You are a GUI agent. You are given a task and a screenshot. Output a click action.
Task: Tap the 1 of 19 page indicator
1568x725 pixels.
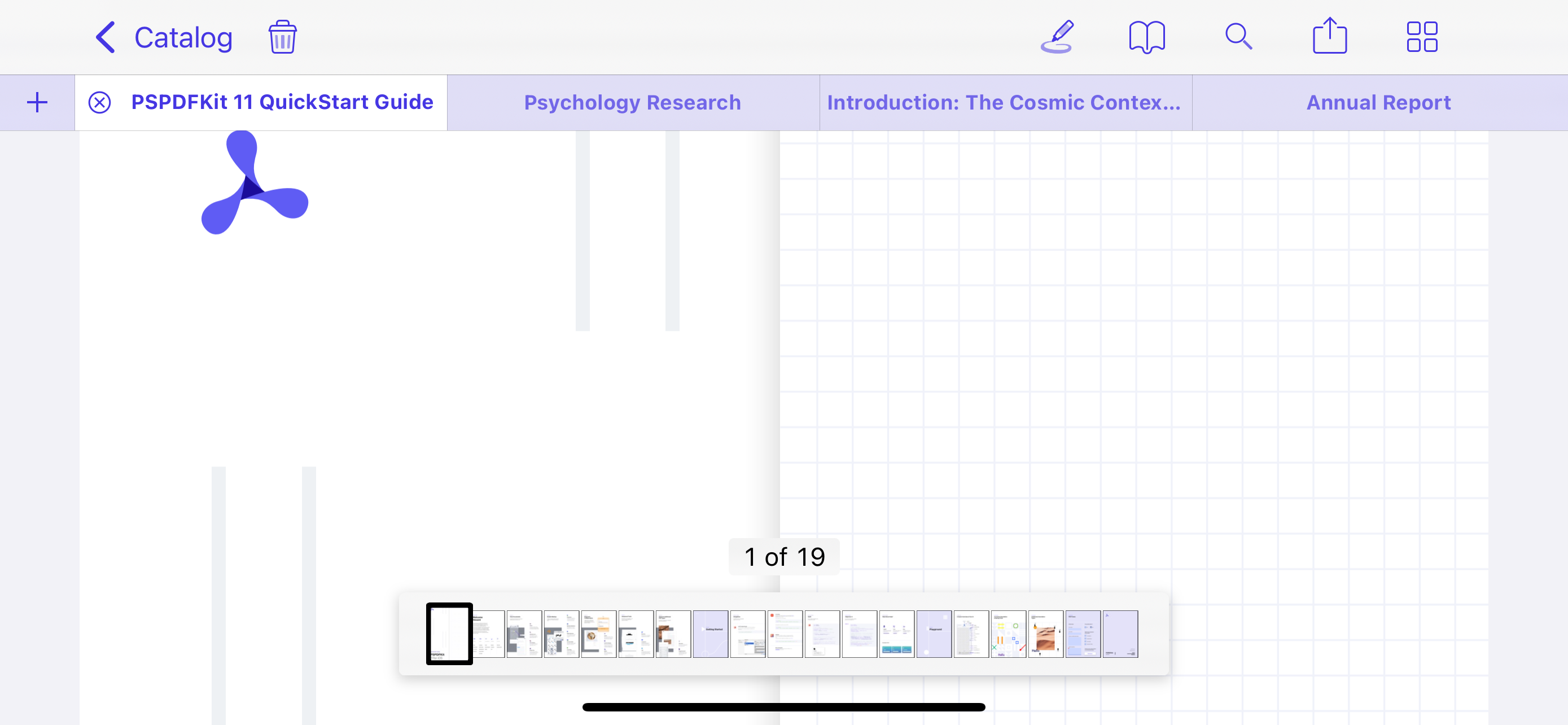tap(784, 556)
